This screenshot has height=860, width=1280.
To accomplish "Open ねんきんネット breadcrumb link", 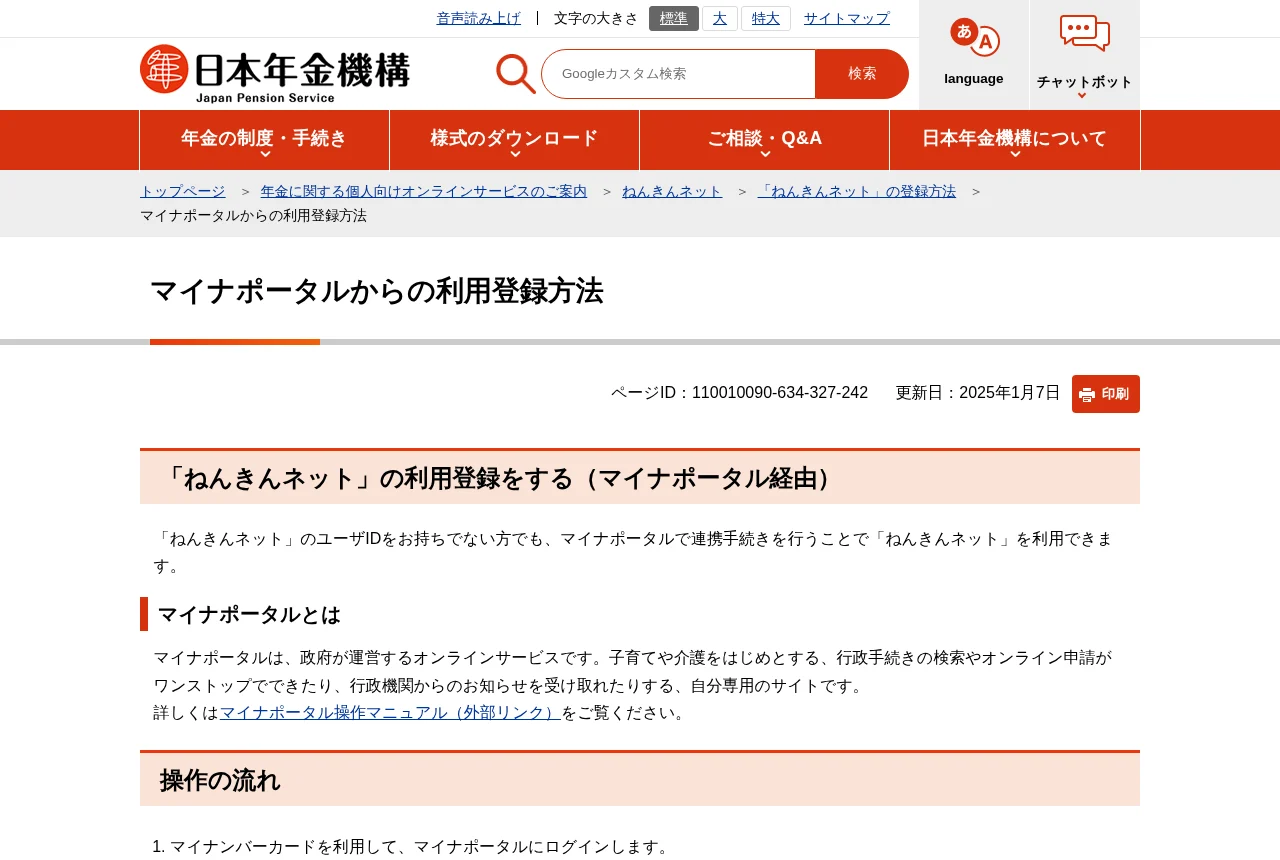I will (x=672, y=191).
